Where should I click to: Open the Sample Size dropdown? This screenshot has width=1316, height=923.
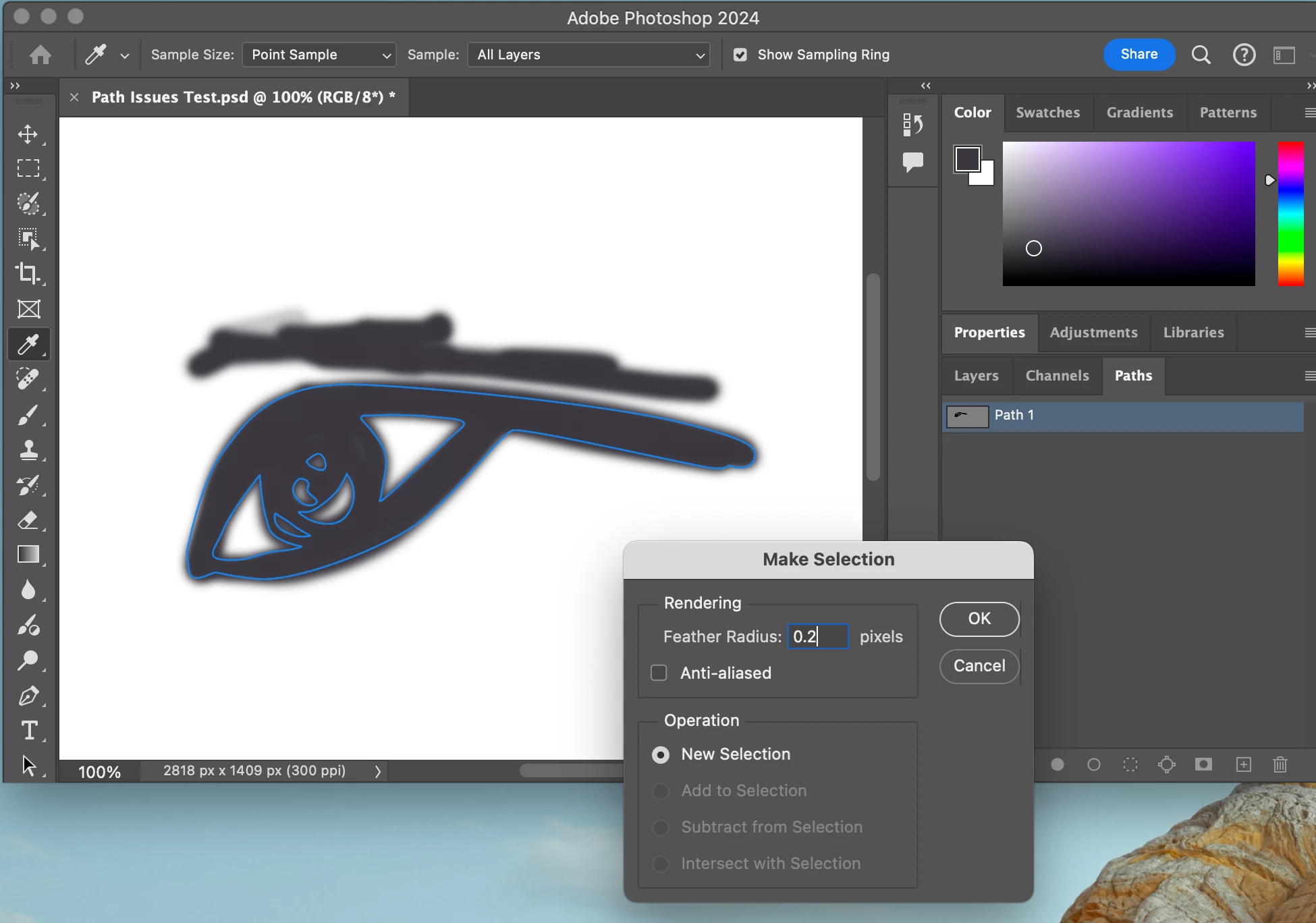(x=319, y=55)
